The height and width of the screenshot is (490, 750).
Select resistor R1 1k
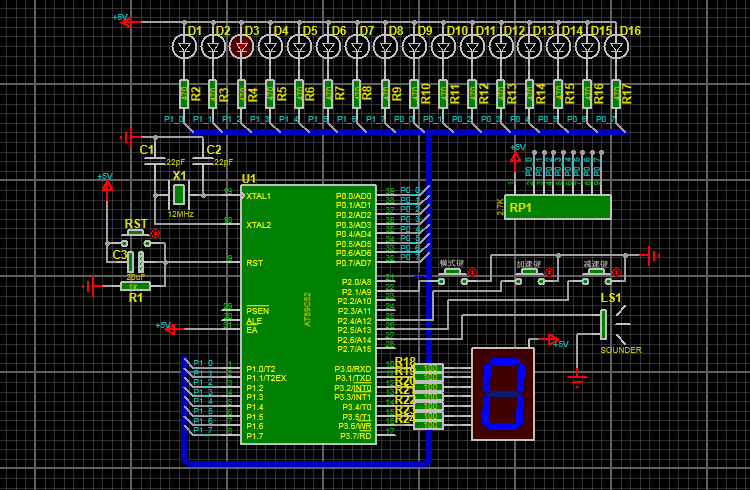point(135,286)
